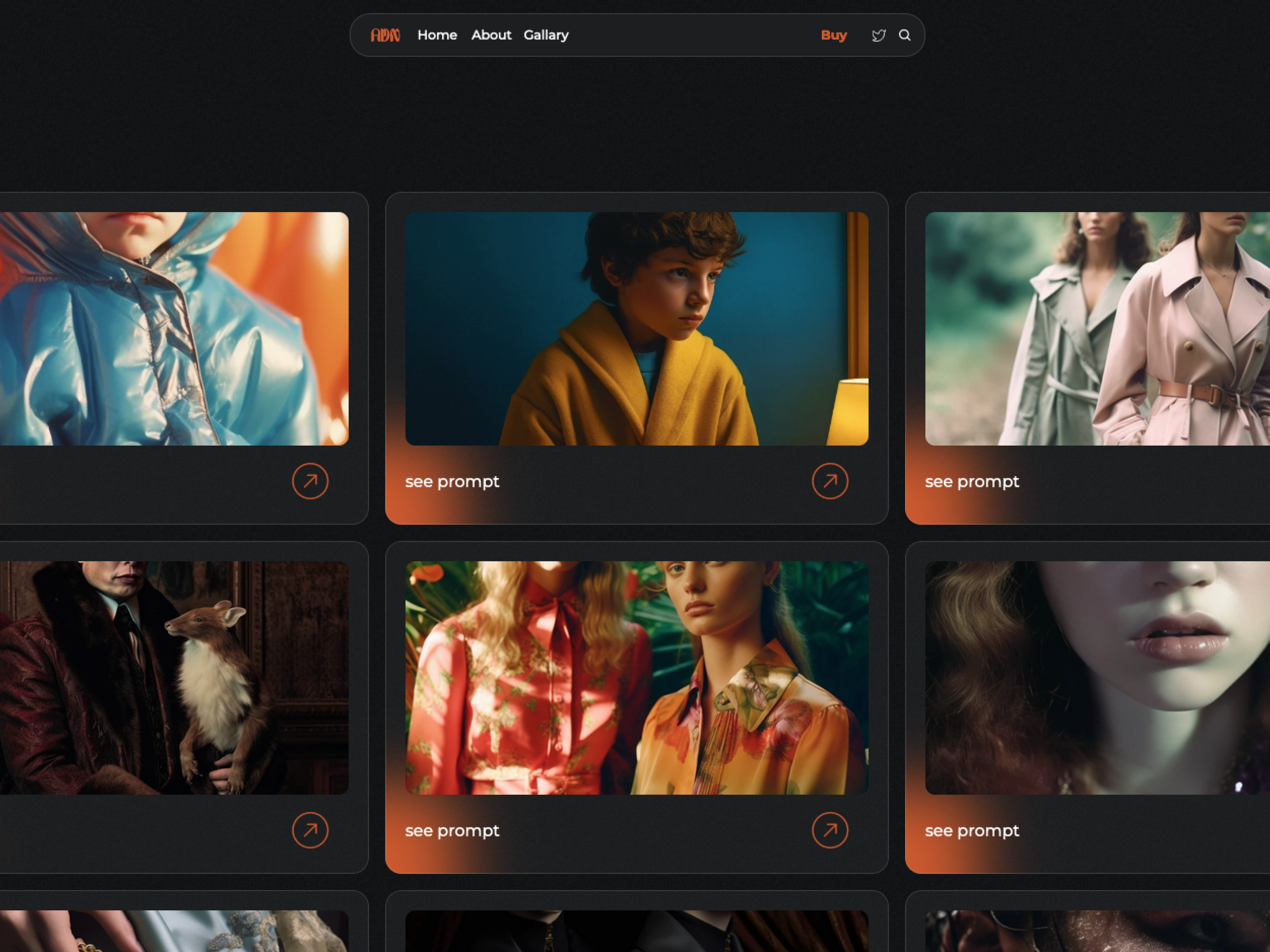Click 'see prompt' under yellow coat boy
The height and width of the screenshot is (952, 1270).
click(x=452, y=482)
